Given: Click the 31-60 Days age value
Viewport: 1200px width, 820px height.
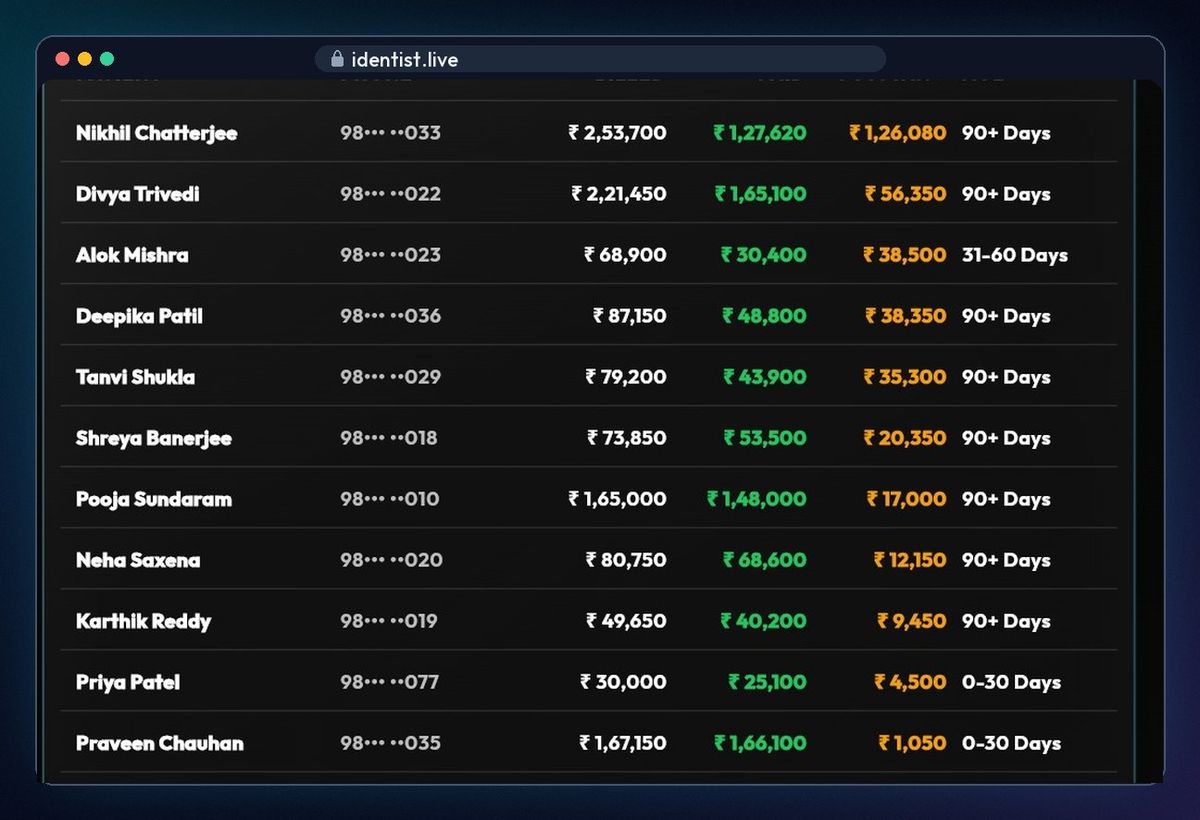Looking at the screenshot, I should [1015, 255].
